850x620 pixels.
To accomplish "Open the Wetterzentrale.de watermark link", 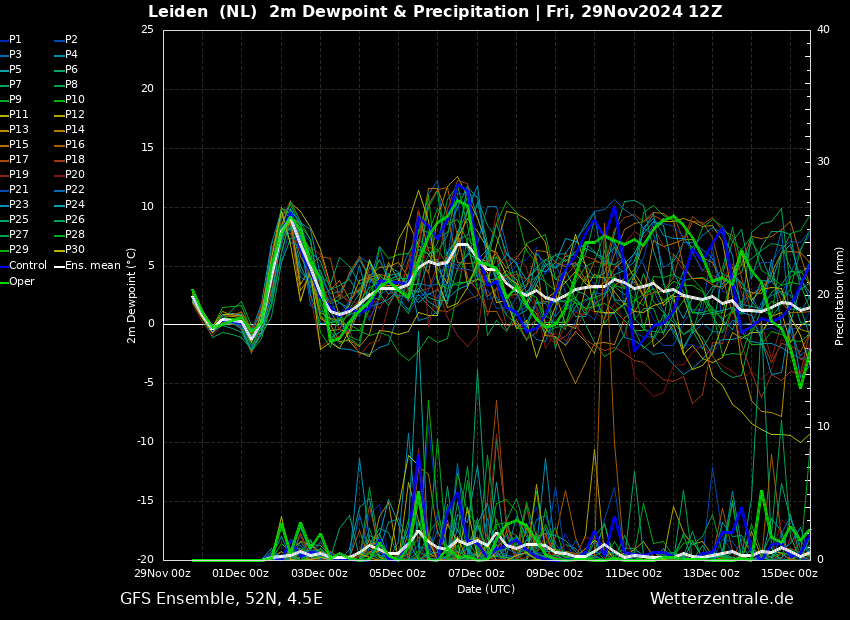I will [x=721, y=599].
